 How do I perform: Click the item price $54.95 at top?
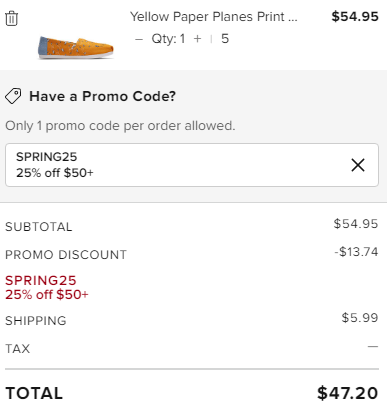click(x=355, y=17)
